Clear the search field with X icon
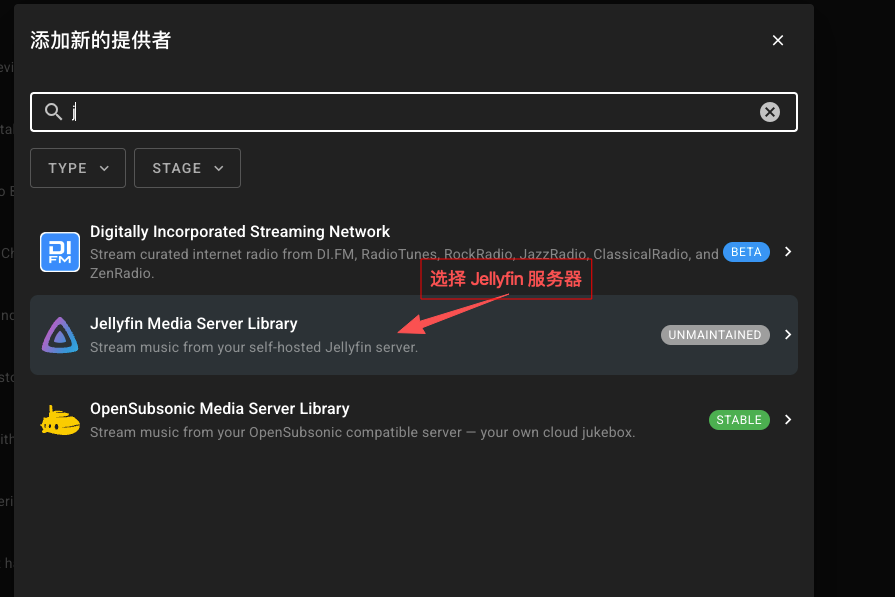This screenshot has width=895, height=597. [x=770, y=112]
